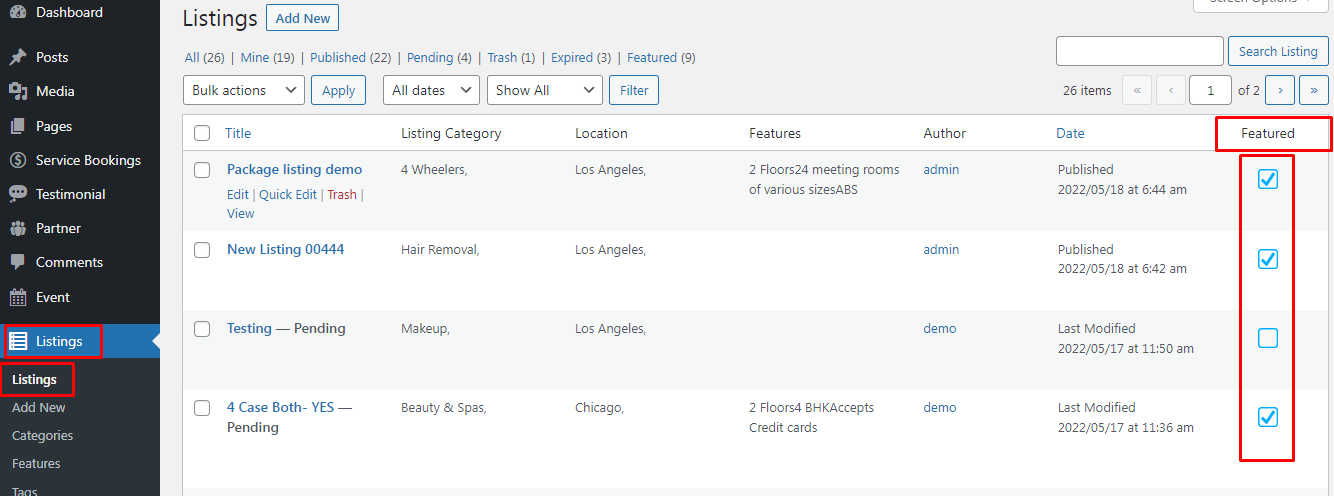The width and height of the screenshot is (1334, 496).
Task: Tick the select-all checkbox beside Title
Action: (x=202, y=133)
